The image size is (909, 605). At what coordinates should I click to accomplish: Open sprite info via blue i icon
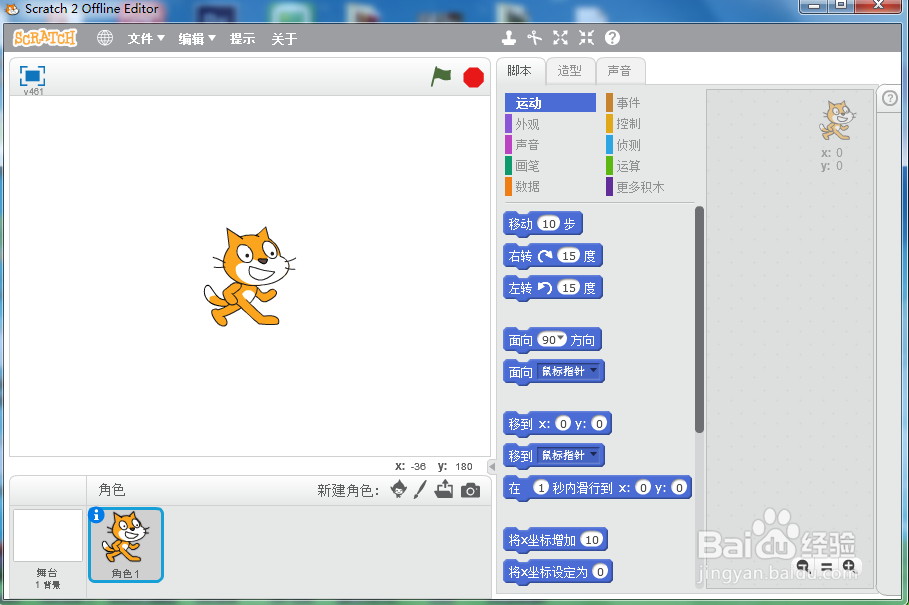pos(96,515)
